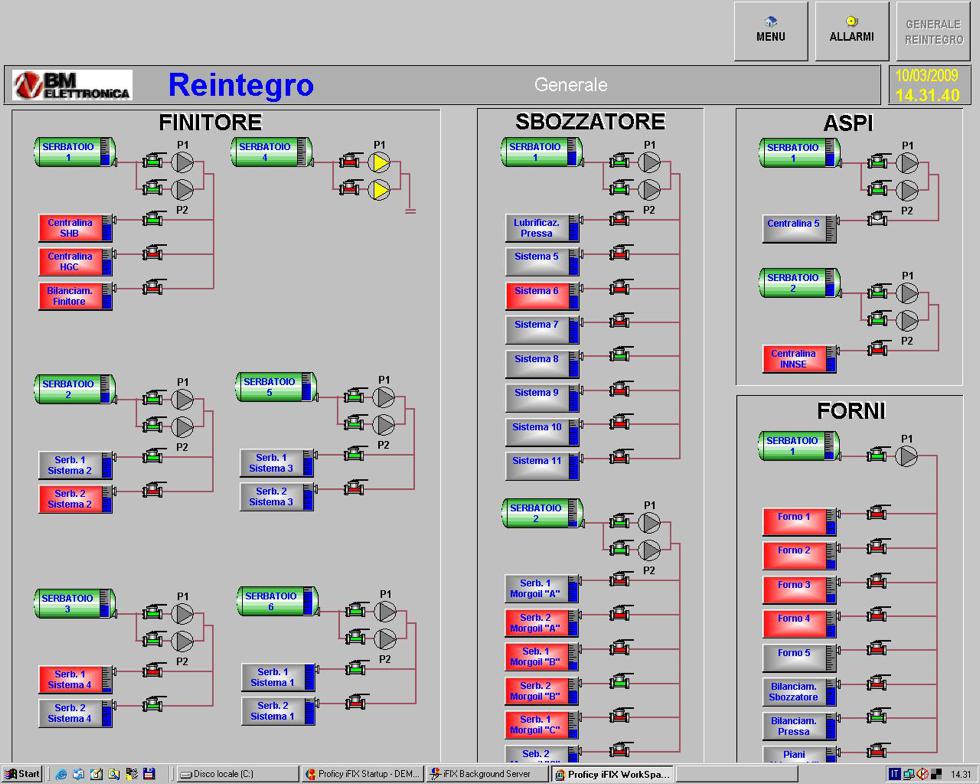Viewport: 980px width, 784px height.
Task: Open the Finitore Serbatoio 5 green tank
Action: pyautogui.click(x=276, y=388)
